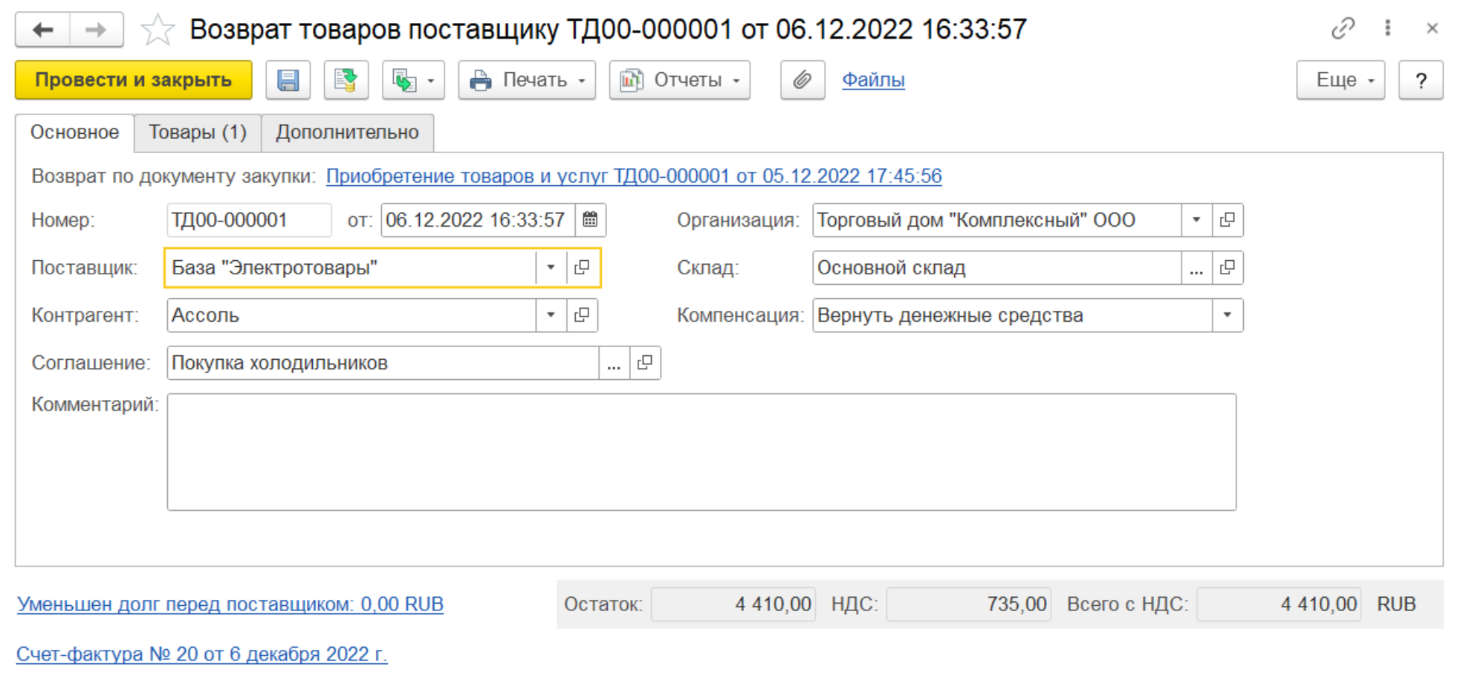This screenshot has height=684, width=1472.
Task: Expand the Поставщик dropdown list
Action: click(550, 268)
